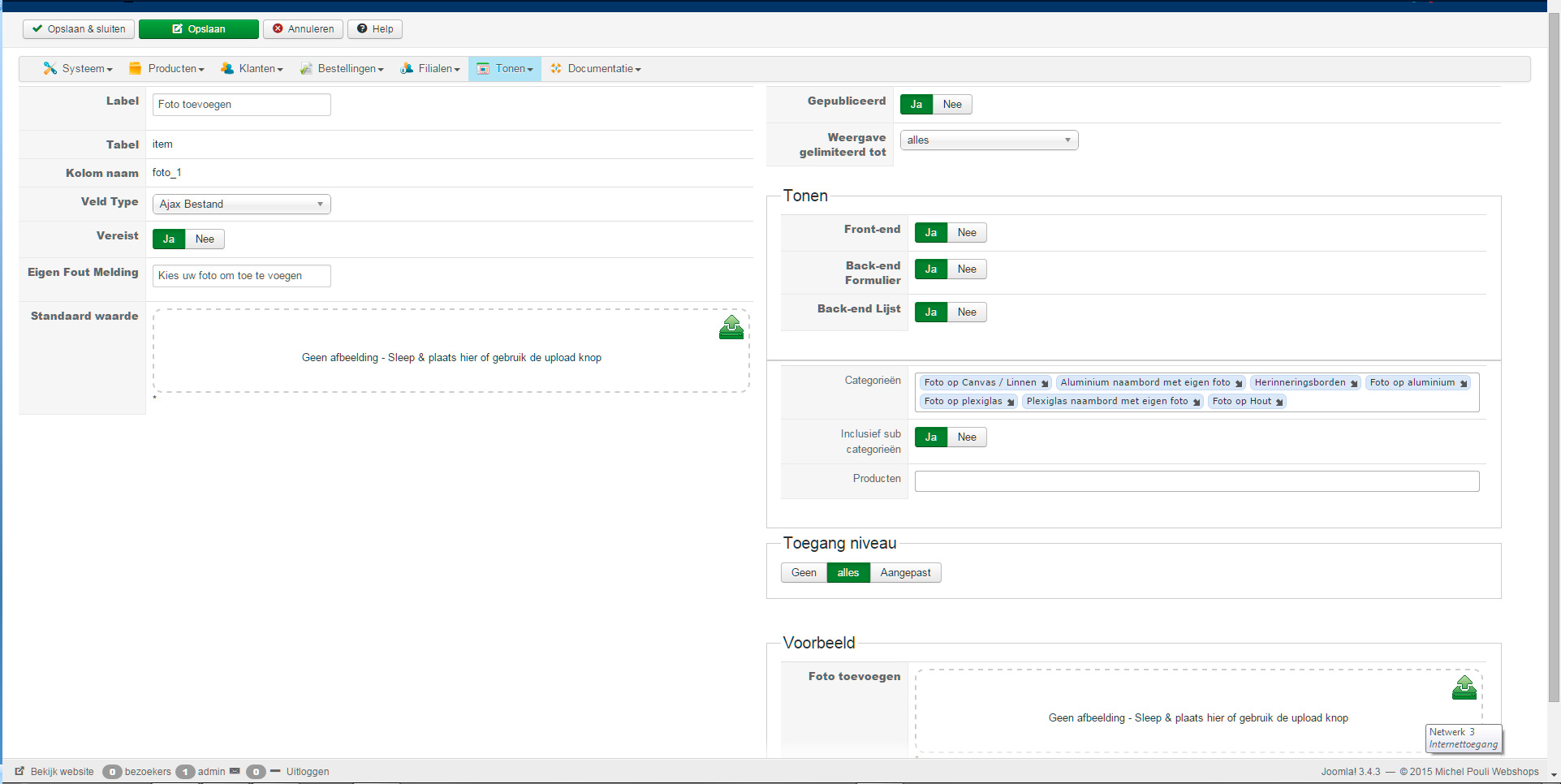Click the green Opslaan button

199,28
